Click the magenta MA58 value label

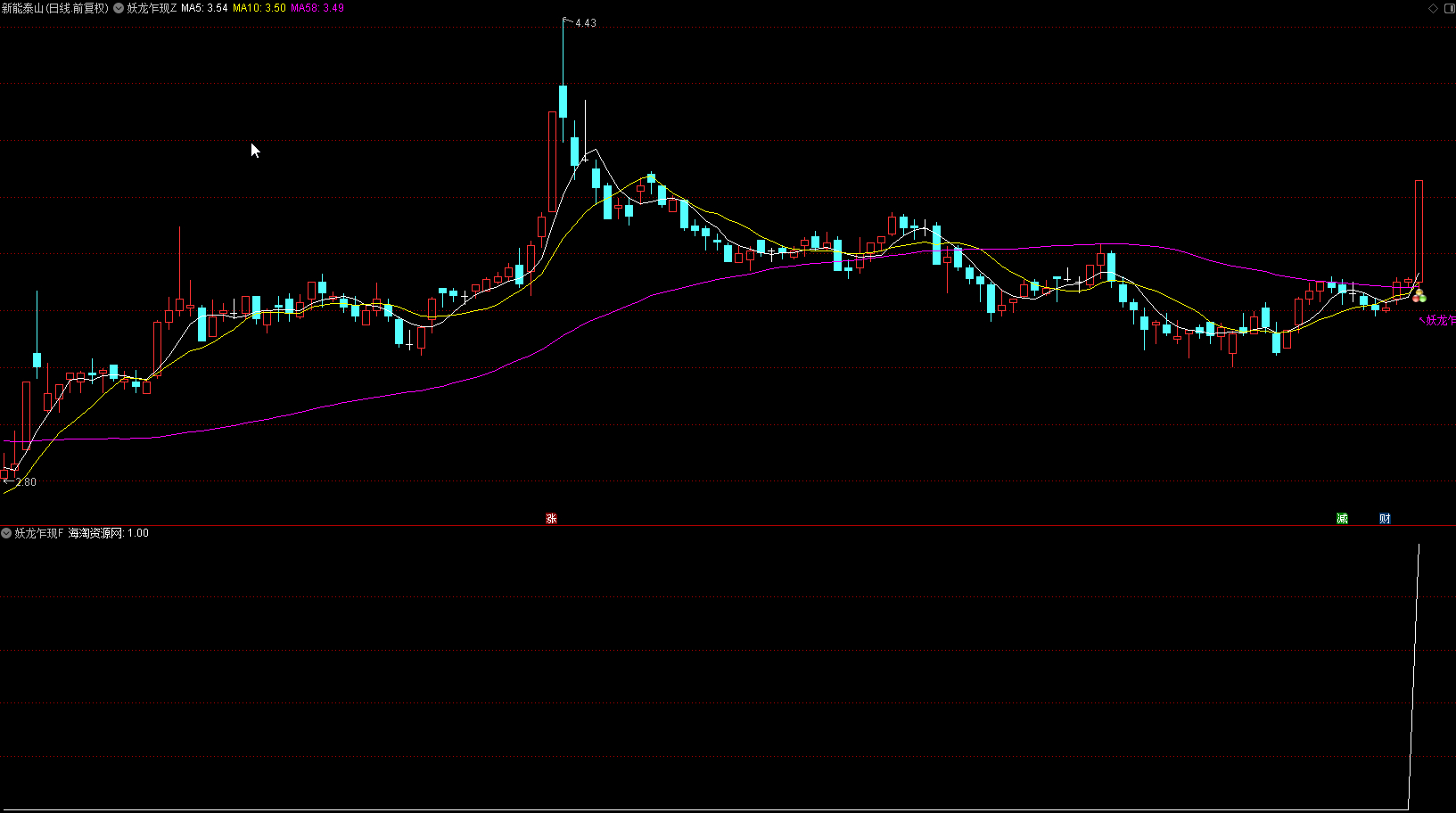318,8
